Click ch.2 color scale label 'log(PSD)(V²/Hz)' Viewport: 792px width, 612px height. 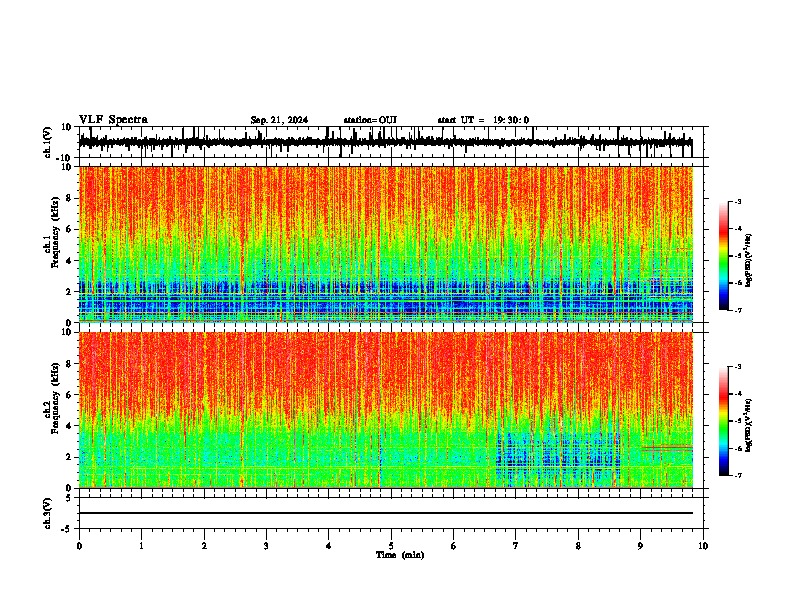click(x=749, y=426)
